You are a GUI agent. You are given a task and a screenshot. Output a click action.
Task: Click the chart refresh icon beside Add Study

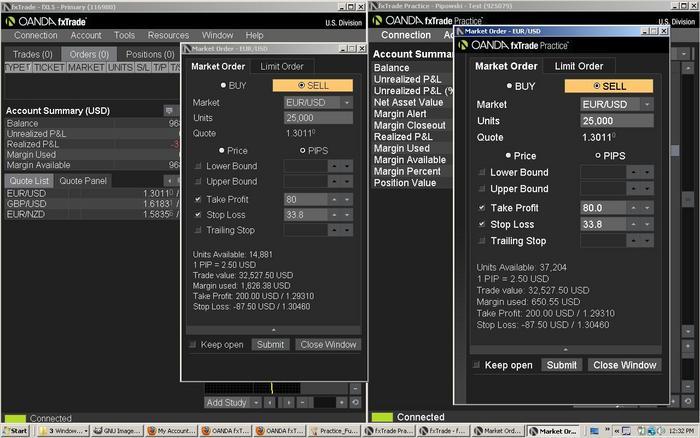click(354, 402)
